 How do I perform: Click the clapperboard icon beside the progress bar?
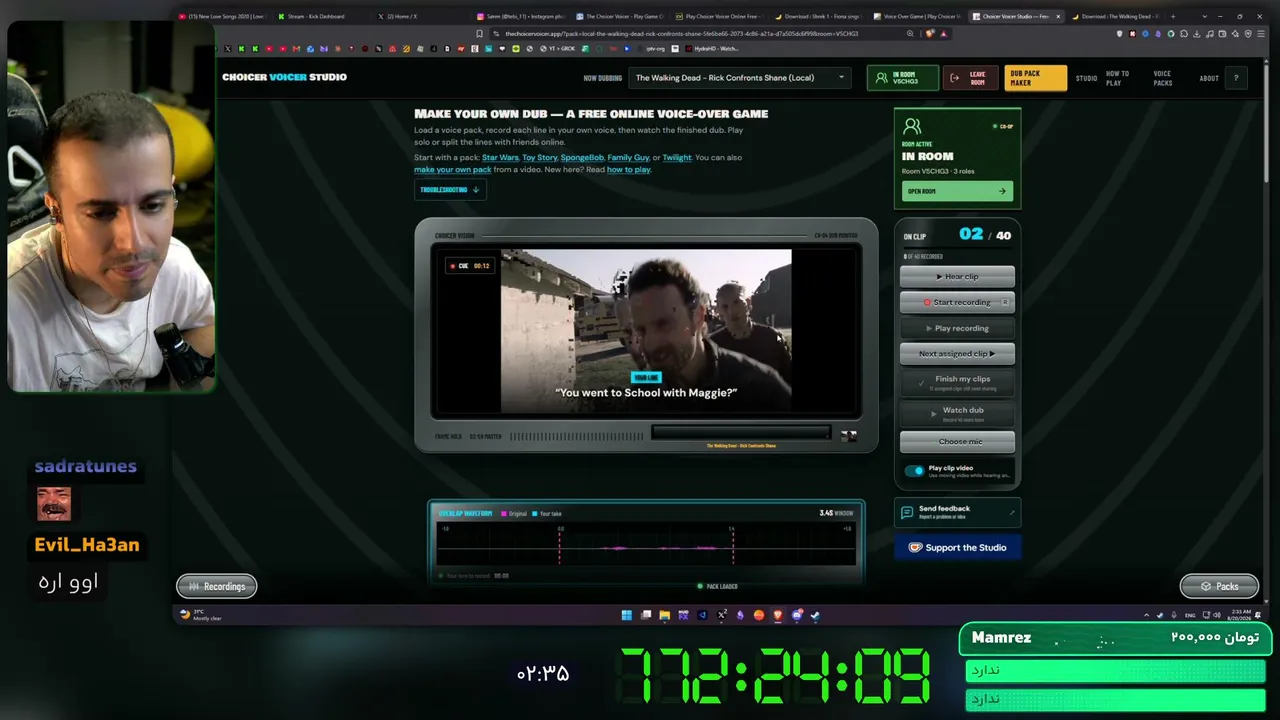[x=848, y=435]
